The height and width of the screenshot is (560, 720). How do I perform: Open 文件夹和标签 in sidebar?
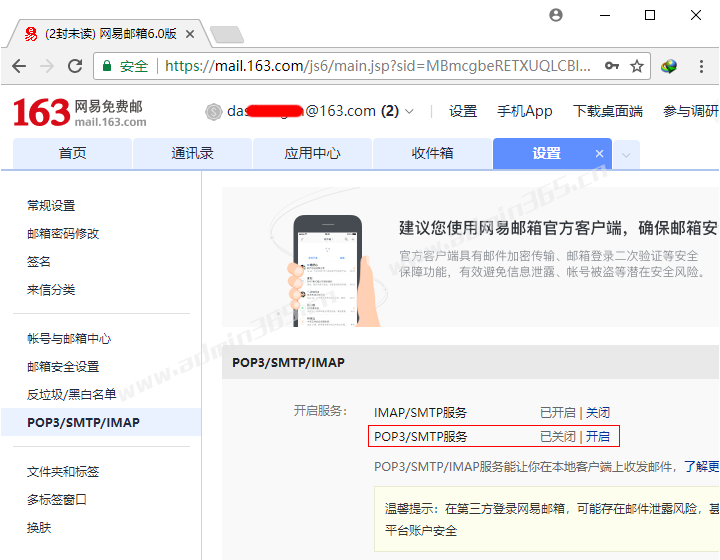click(63, 472)
